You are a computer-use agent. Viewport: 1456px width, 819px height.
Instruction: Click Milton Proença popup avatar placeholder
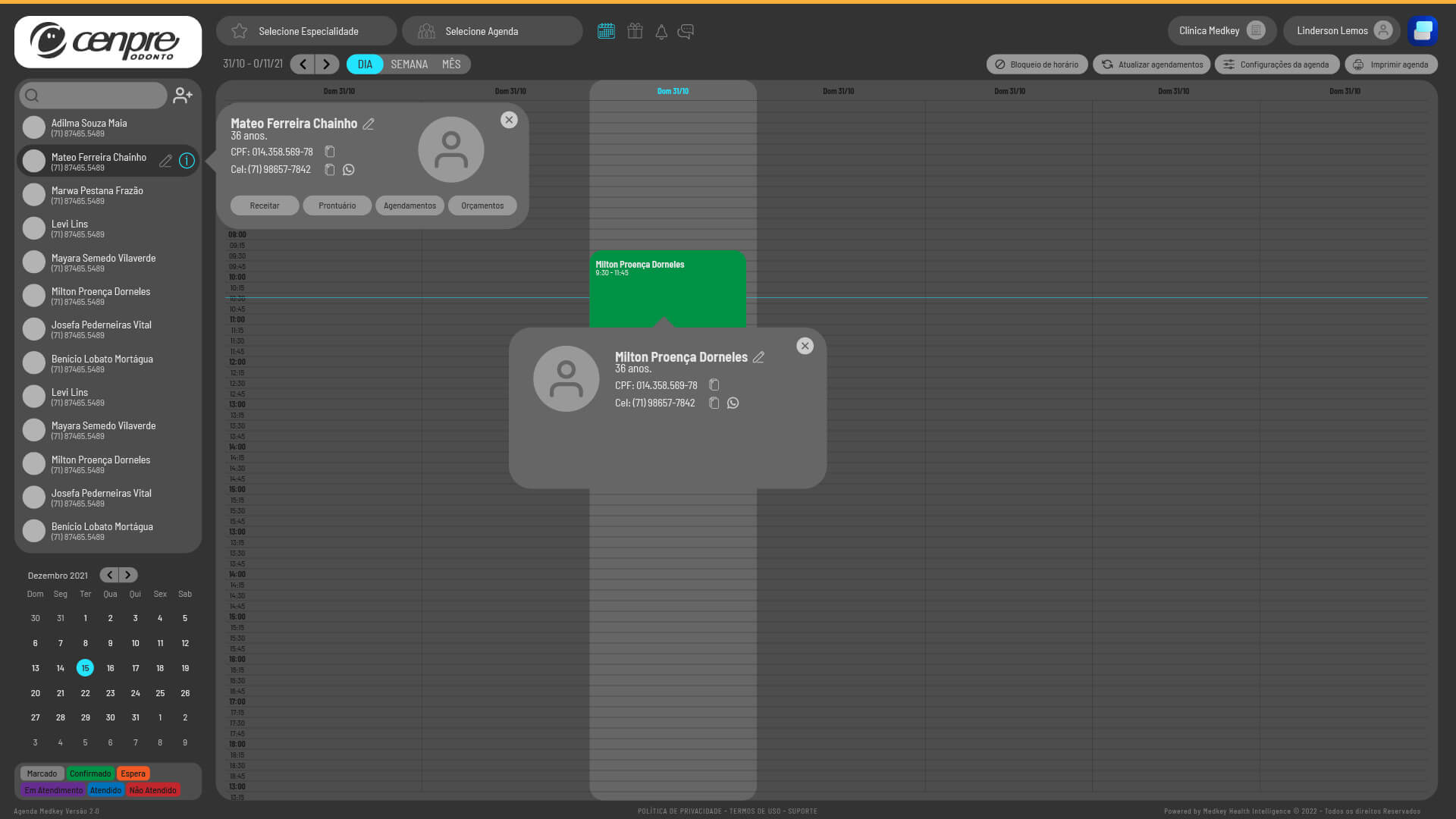566,379
